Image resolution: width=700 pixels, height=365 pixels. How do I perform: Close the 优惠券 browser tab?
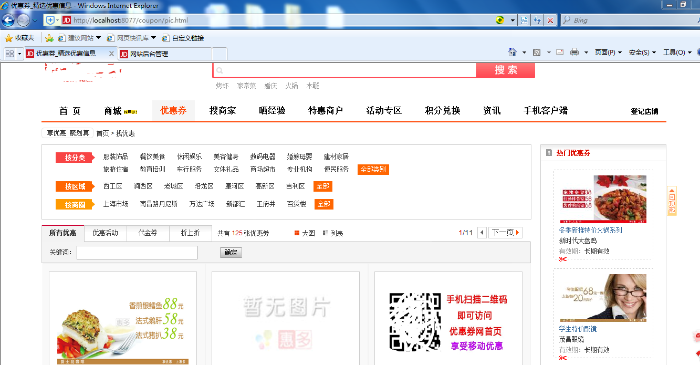pyautogui.click(x=111, y=54)
